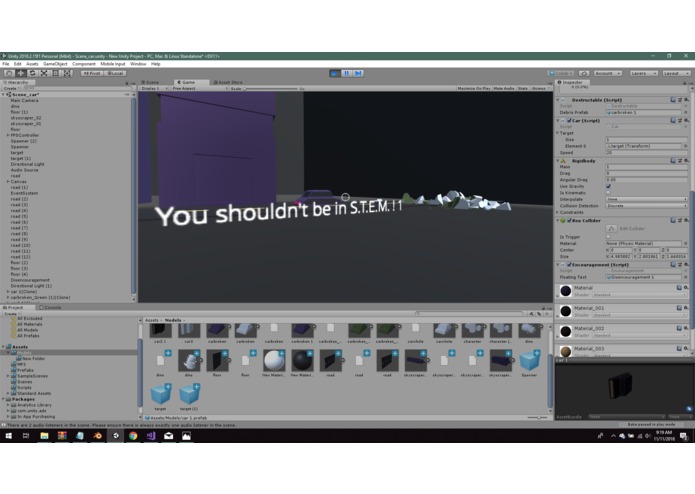Toggle Mute Audio in Game view
Image resolution: width=695 pixels, height=494 pixels.
[504, 88]
